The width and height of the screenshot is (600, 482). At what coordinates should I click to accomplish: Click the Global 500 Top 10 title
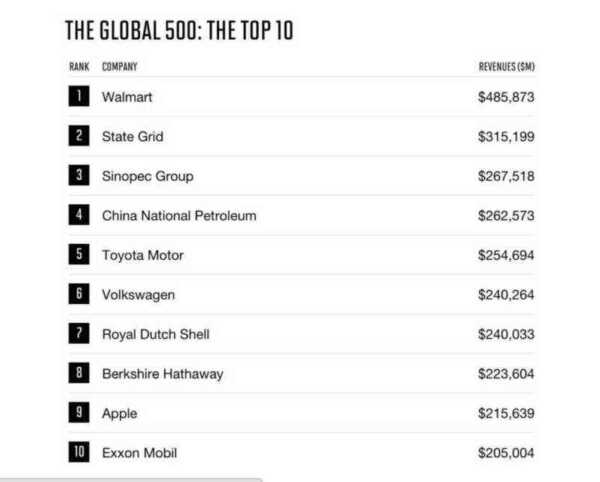[179, 30]
